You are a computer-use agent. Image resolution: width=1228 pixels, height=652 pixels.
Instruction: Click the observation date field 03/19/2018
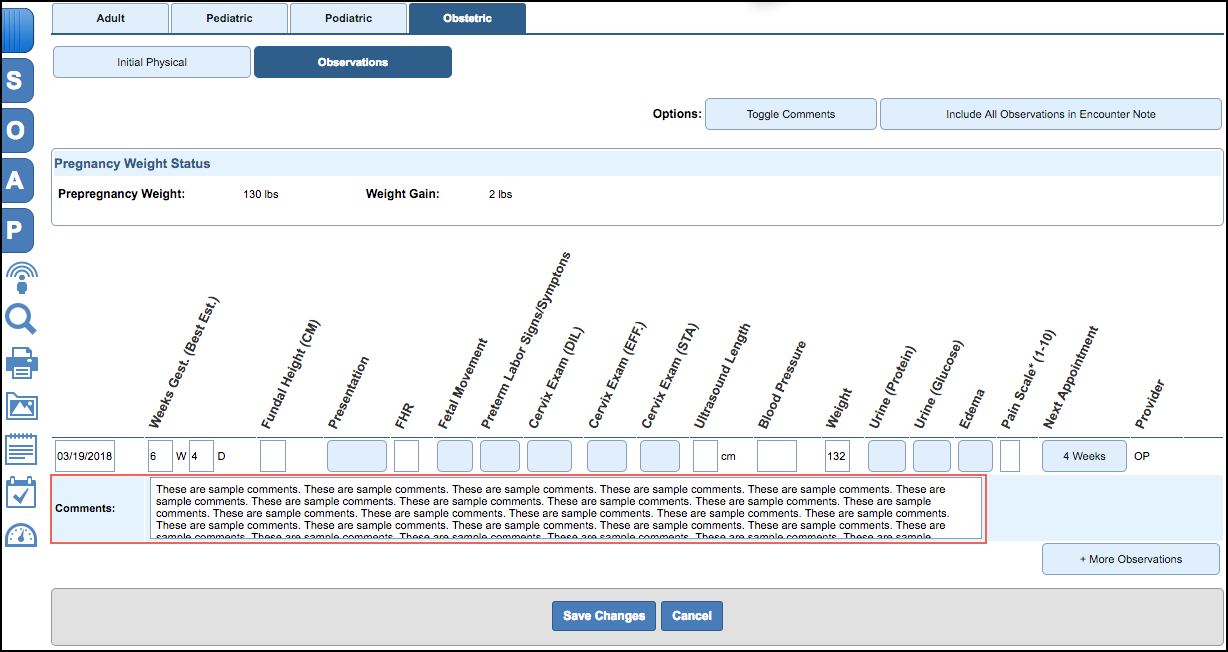click(x=85, y=456)
